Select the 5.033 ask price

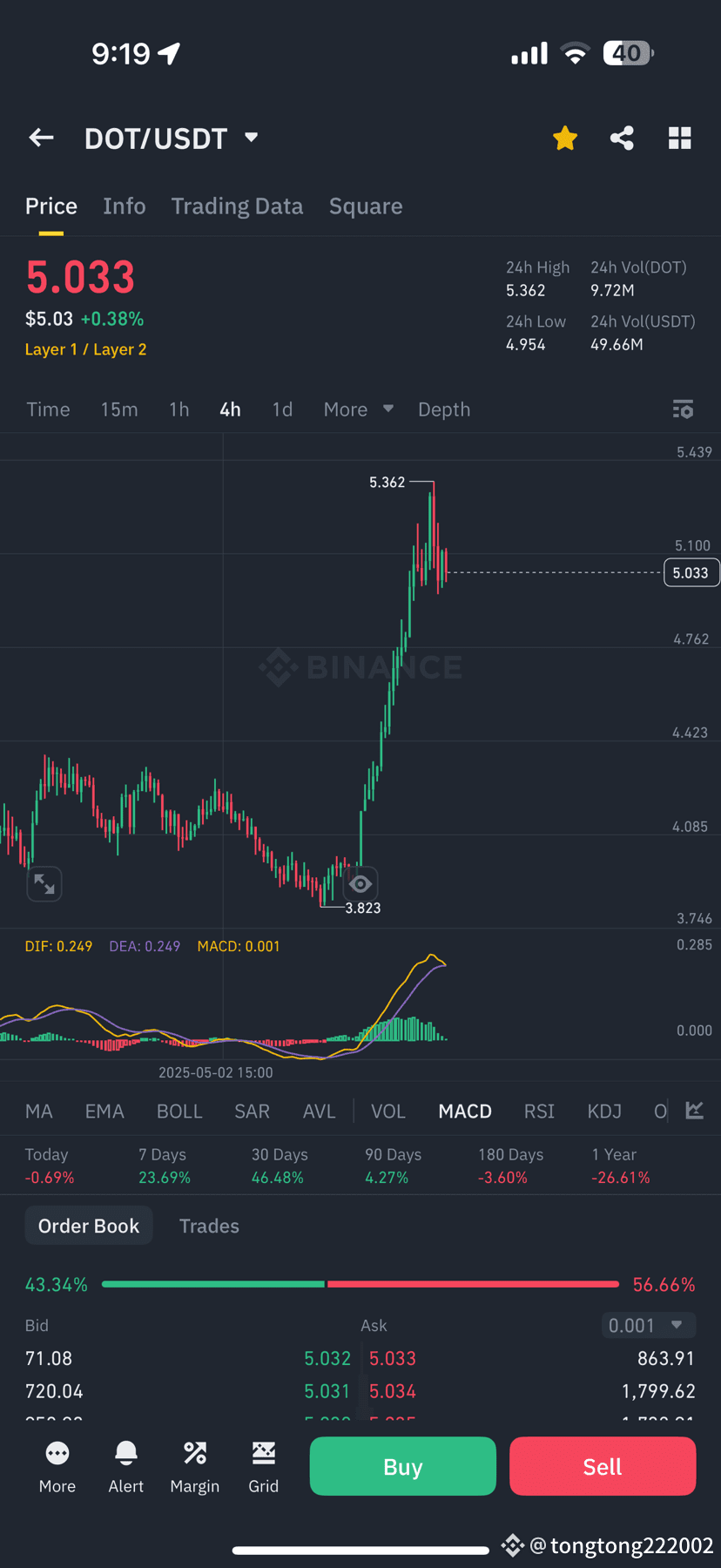[393, 1358]
